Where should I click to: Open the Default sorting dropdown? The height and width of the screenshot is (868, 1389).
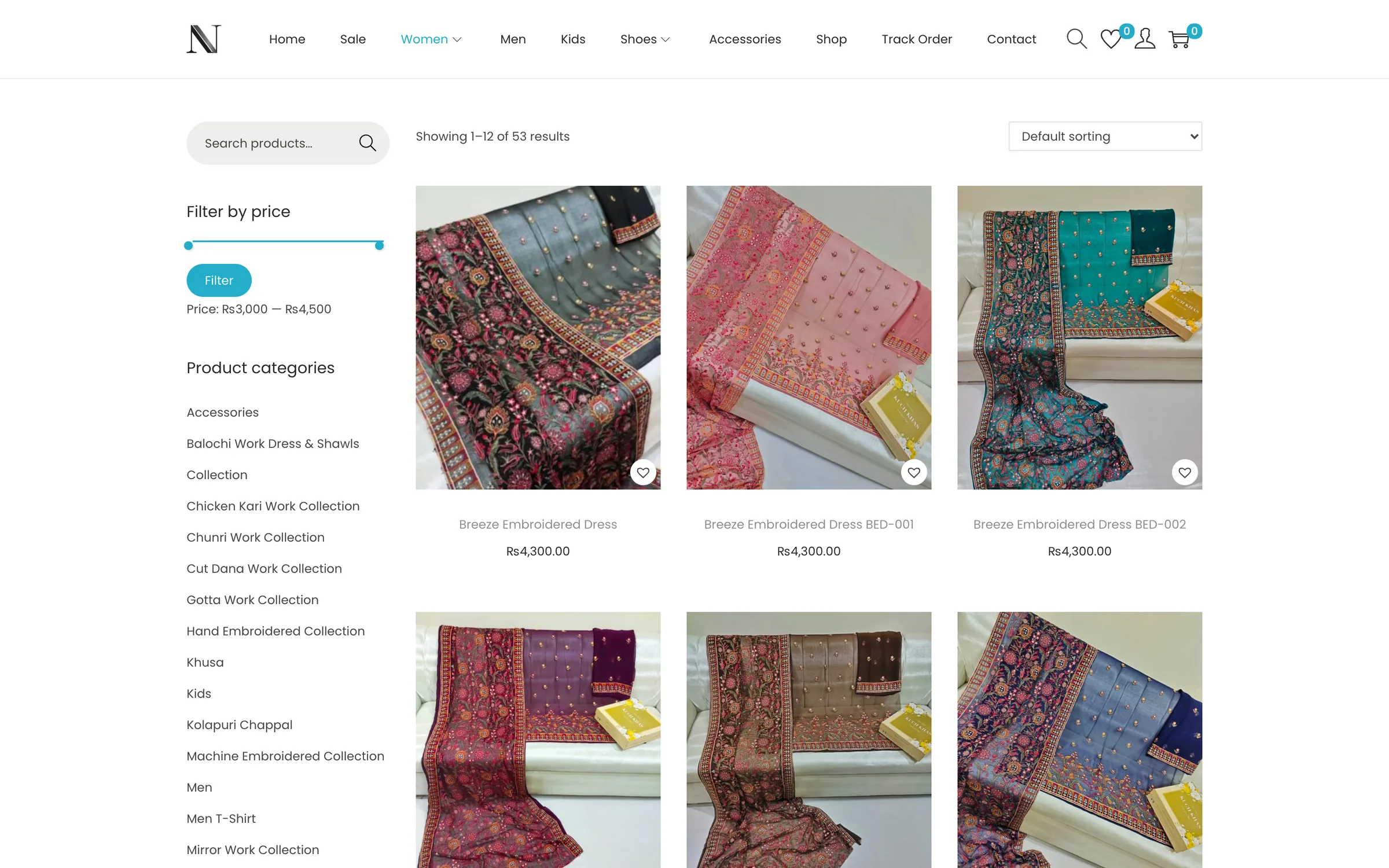(1105, 136)
